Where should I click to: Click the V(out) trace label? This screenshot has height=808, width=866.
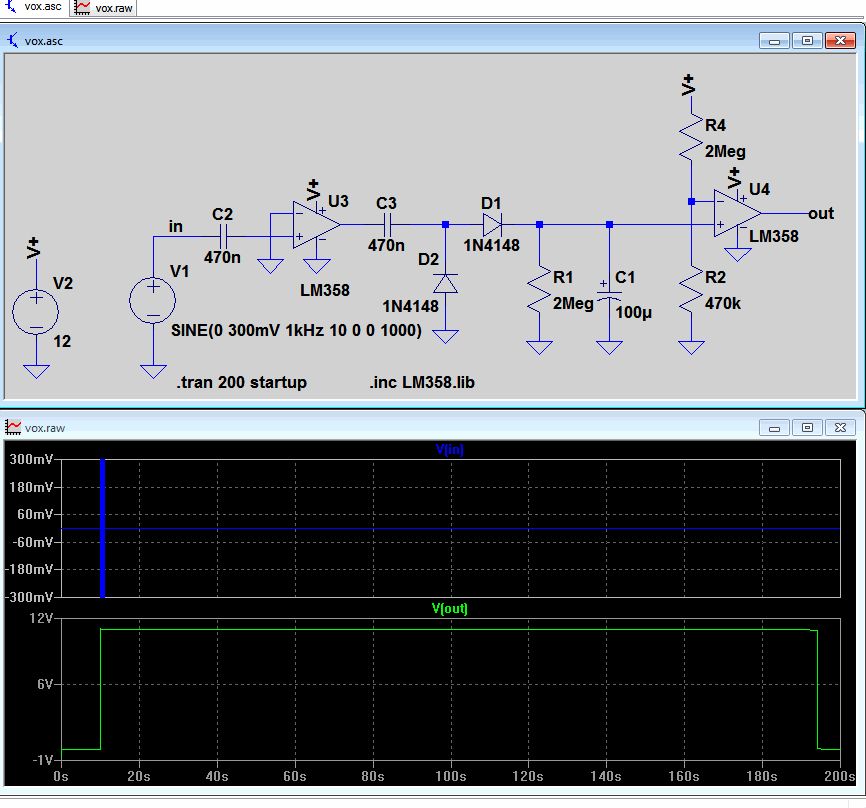(449, 608)
